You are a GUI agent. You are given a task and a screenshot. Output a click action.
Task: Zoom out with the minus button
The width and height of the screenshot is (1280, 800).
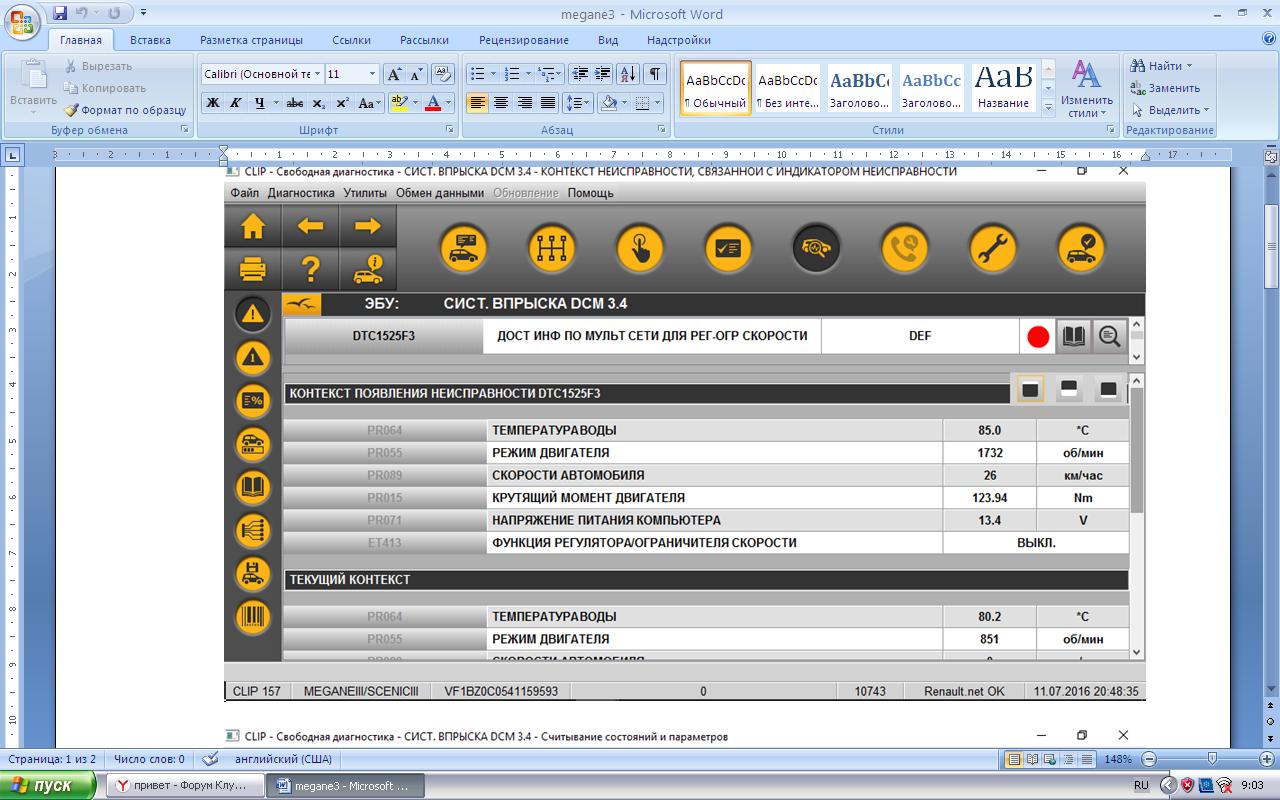click(x=1149, y=759)
